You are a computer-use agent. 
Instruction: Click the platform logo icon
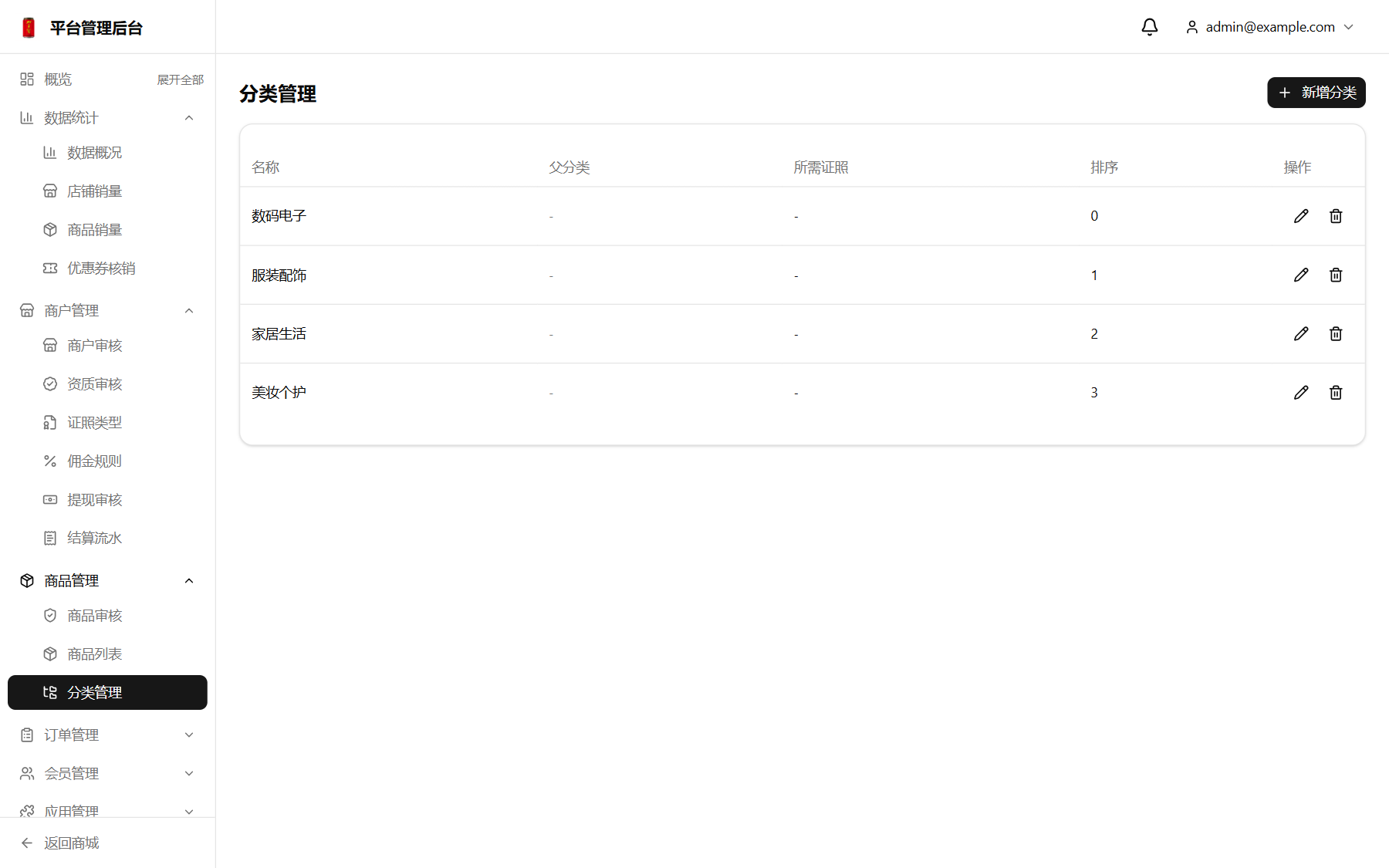(x=29, y=28)
